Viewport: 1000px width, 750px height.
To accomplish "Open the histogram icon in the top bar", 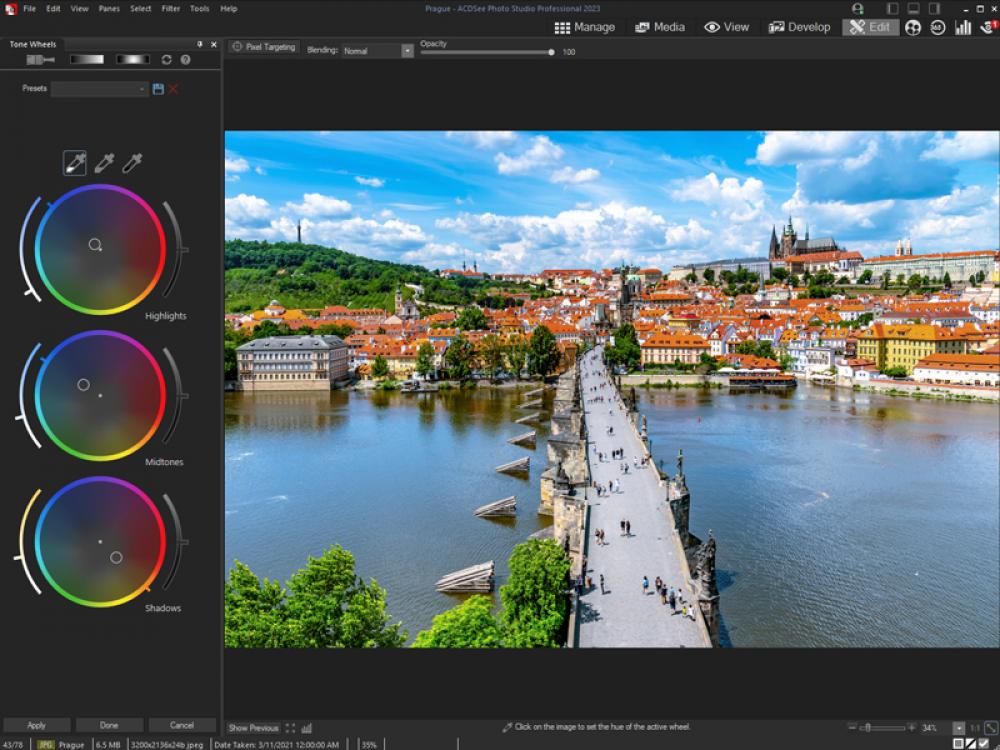I will click(961, 28).
